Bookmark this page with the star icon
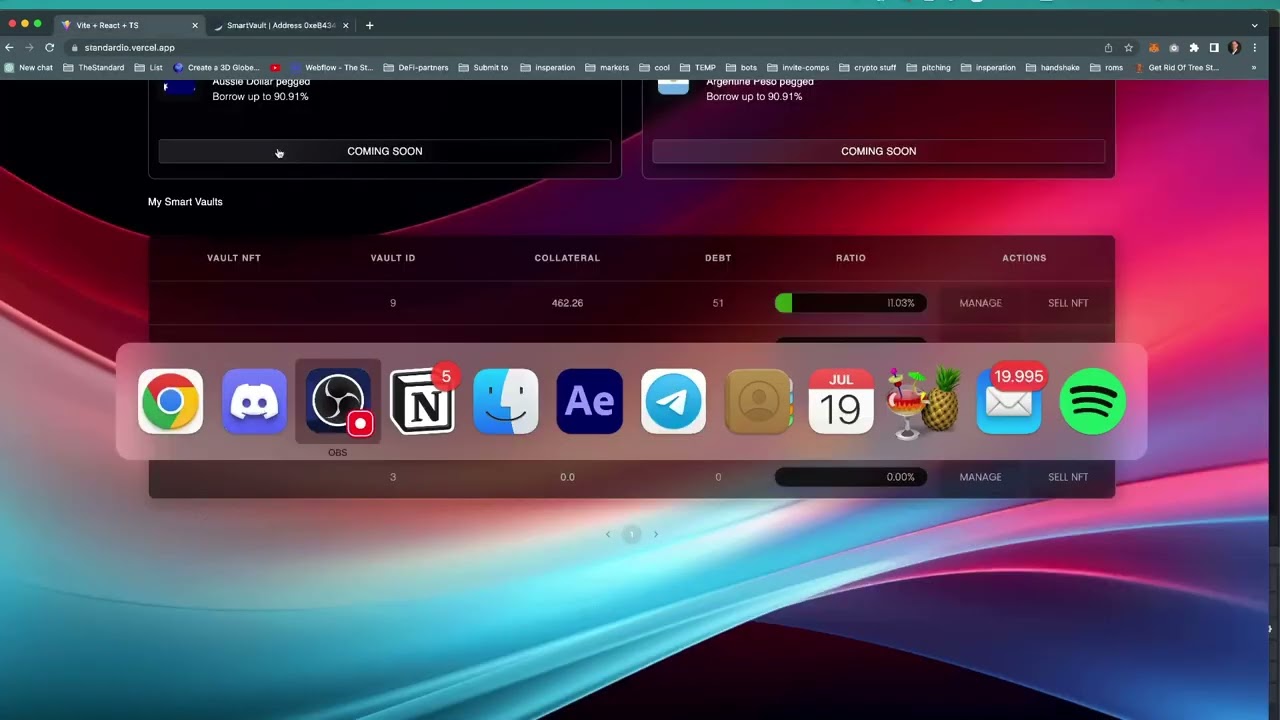1280x720 pixels. click(1128, 47)
